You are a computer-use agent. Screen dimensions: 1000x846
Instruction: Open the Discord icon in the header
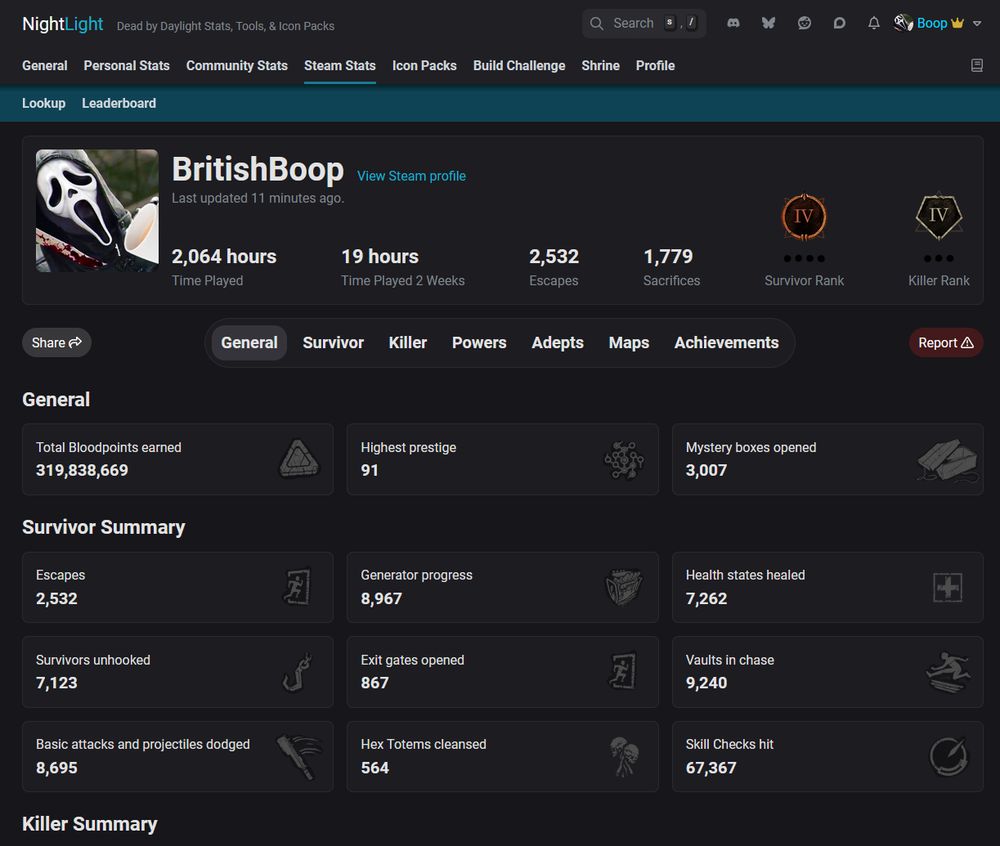[734, 23]
